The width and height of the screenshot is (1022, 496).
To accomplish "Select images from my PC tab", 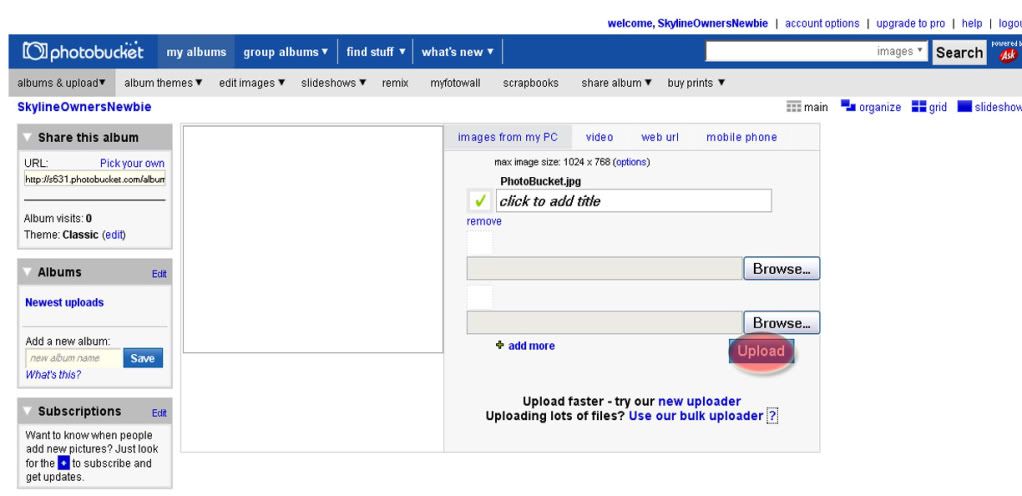I will pos(508,137).
